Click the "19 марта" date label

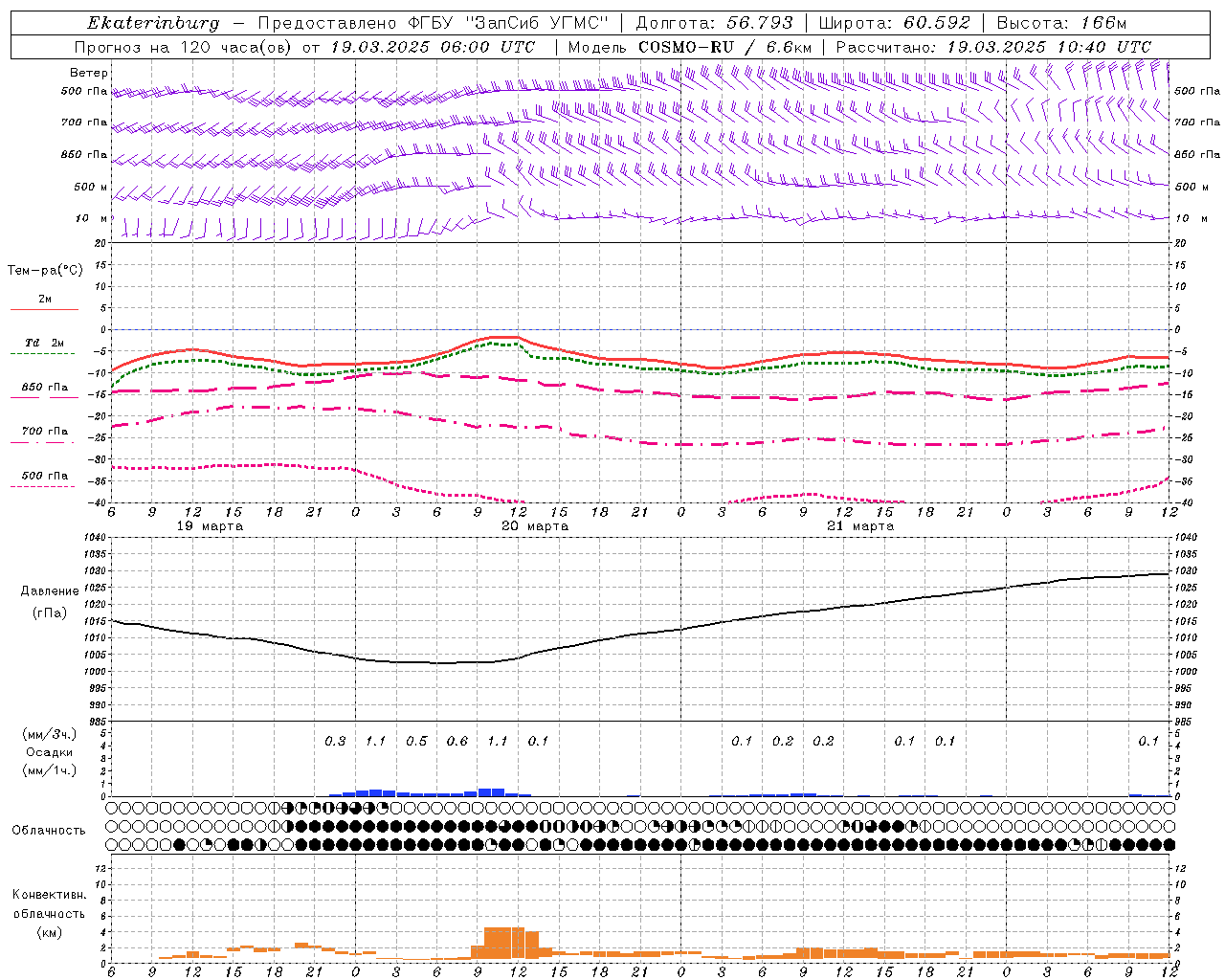pos(211,526)
